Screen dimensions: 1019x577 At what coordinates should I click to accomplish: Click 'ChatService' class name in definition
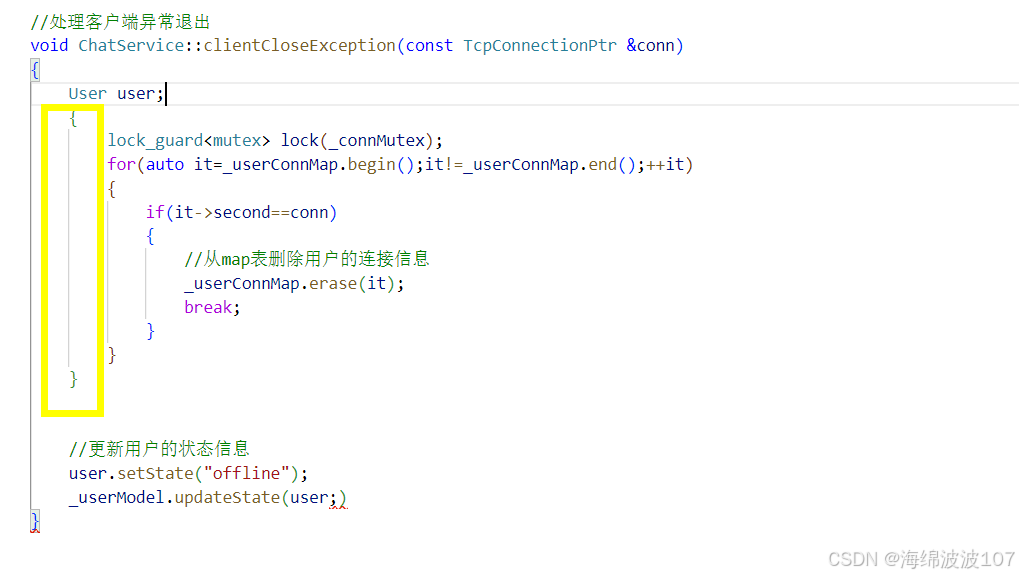click(x=131, y=45)
